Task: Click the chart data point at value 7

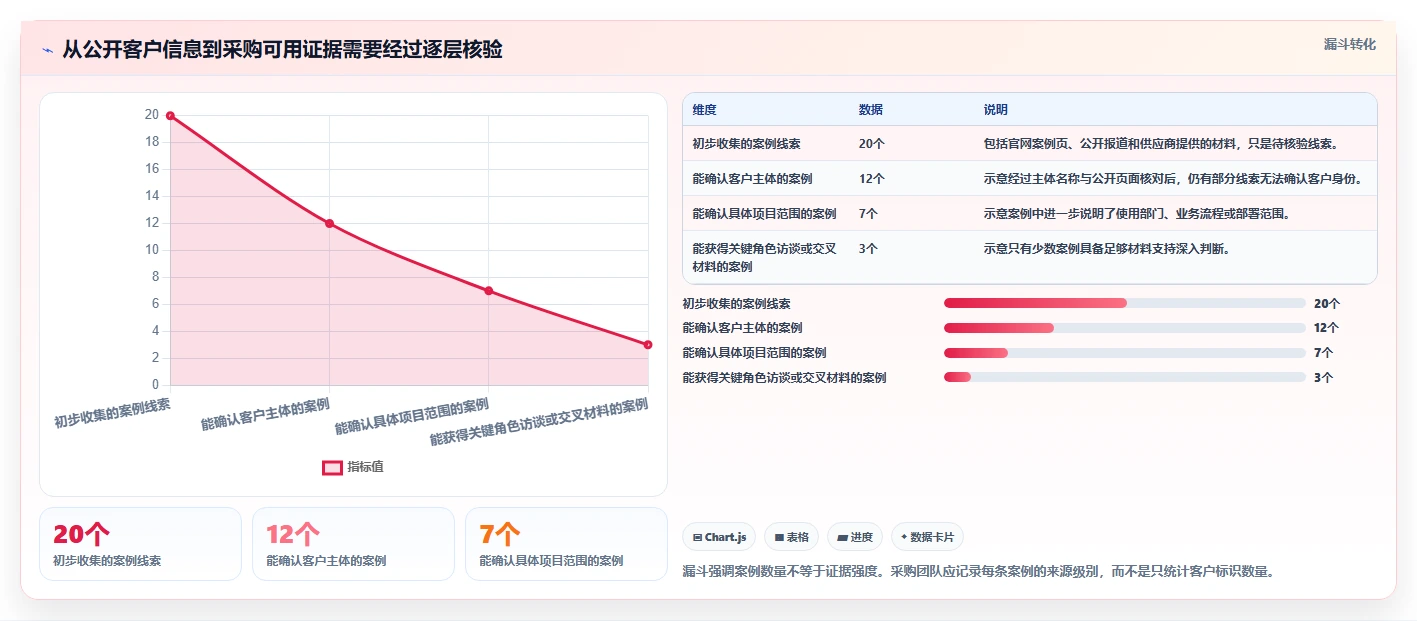Action: click(x=488, y=291)
